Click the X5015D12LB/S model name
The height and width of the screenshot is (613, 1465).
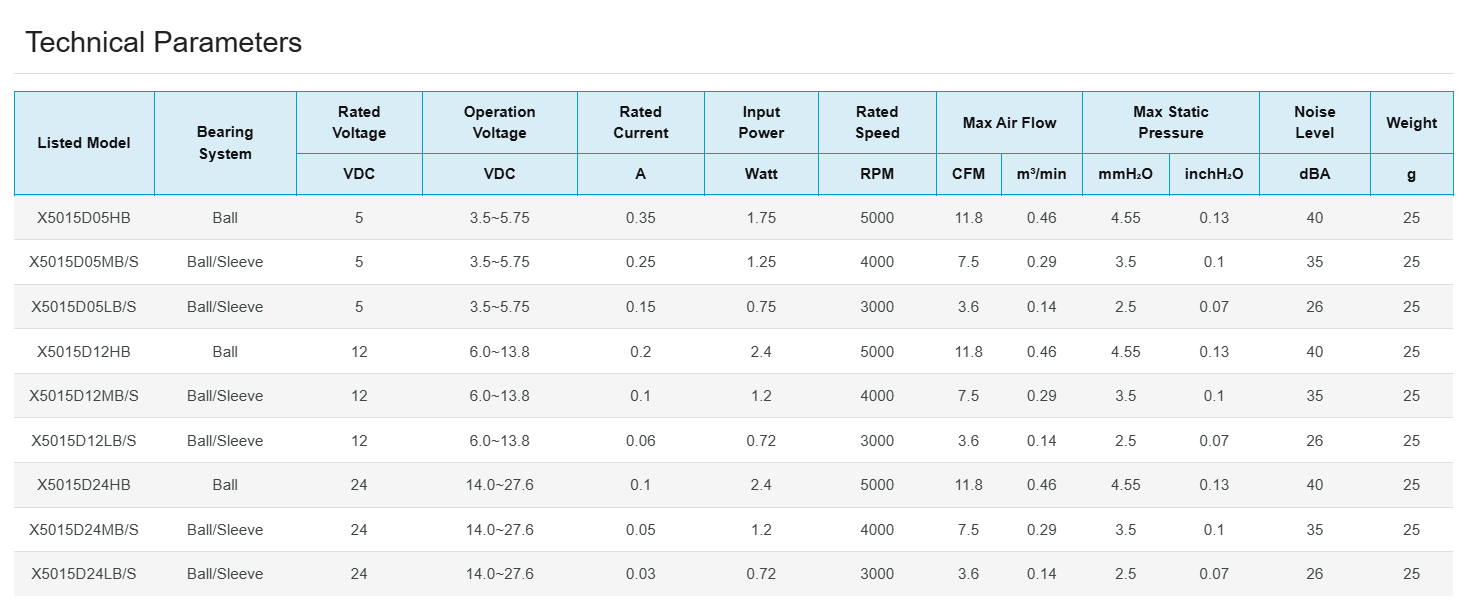(x=84, y=441)
